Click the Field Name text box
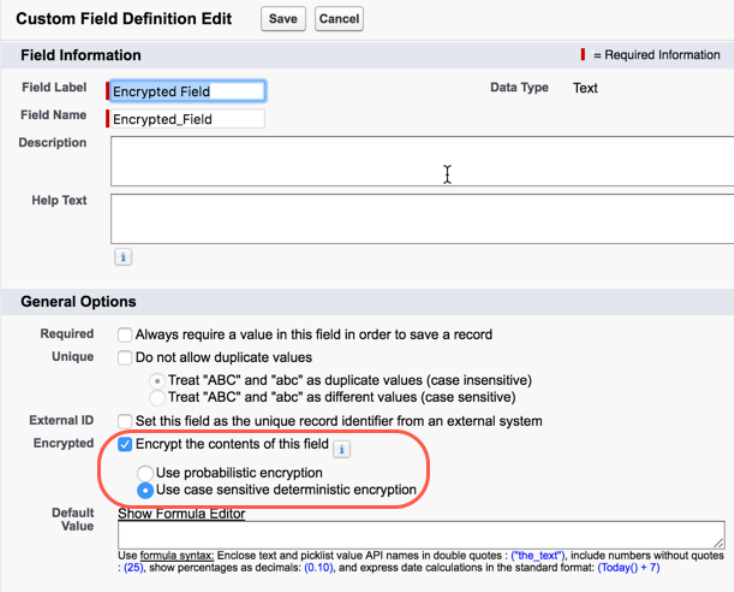Viewport: 734px width, 592px height. coord(187,119)
